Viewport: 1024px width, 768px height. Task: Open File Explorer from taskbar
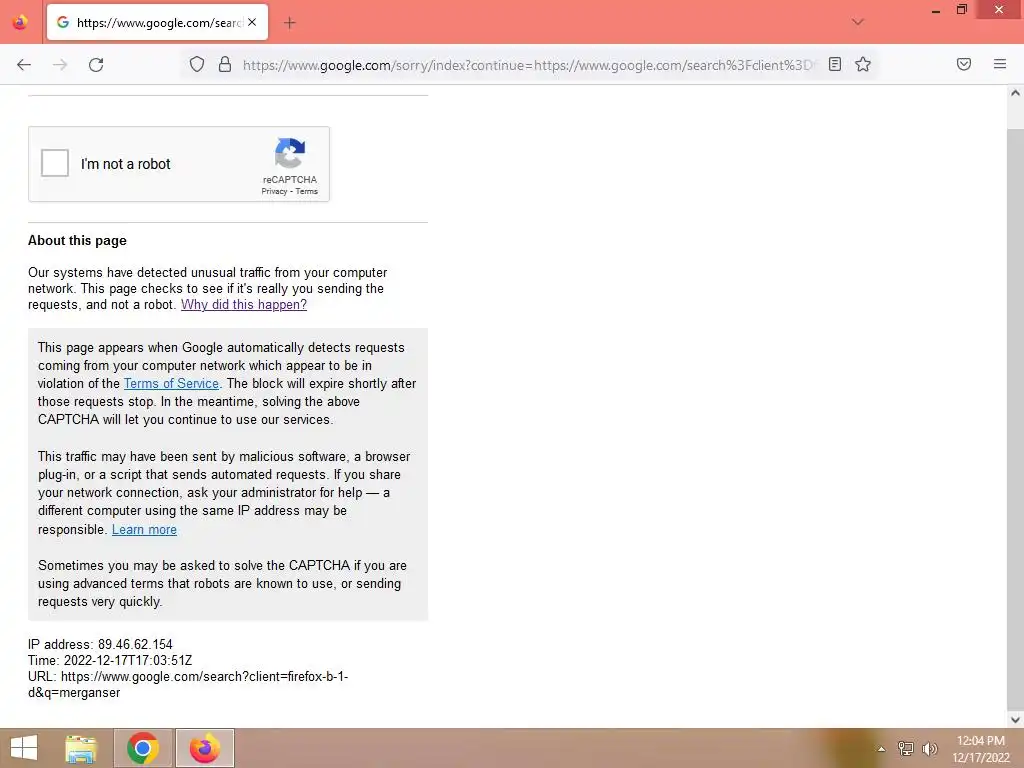pos(81,748)
